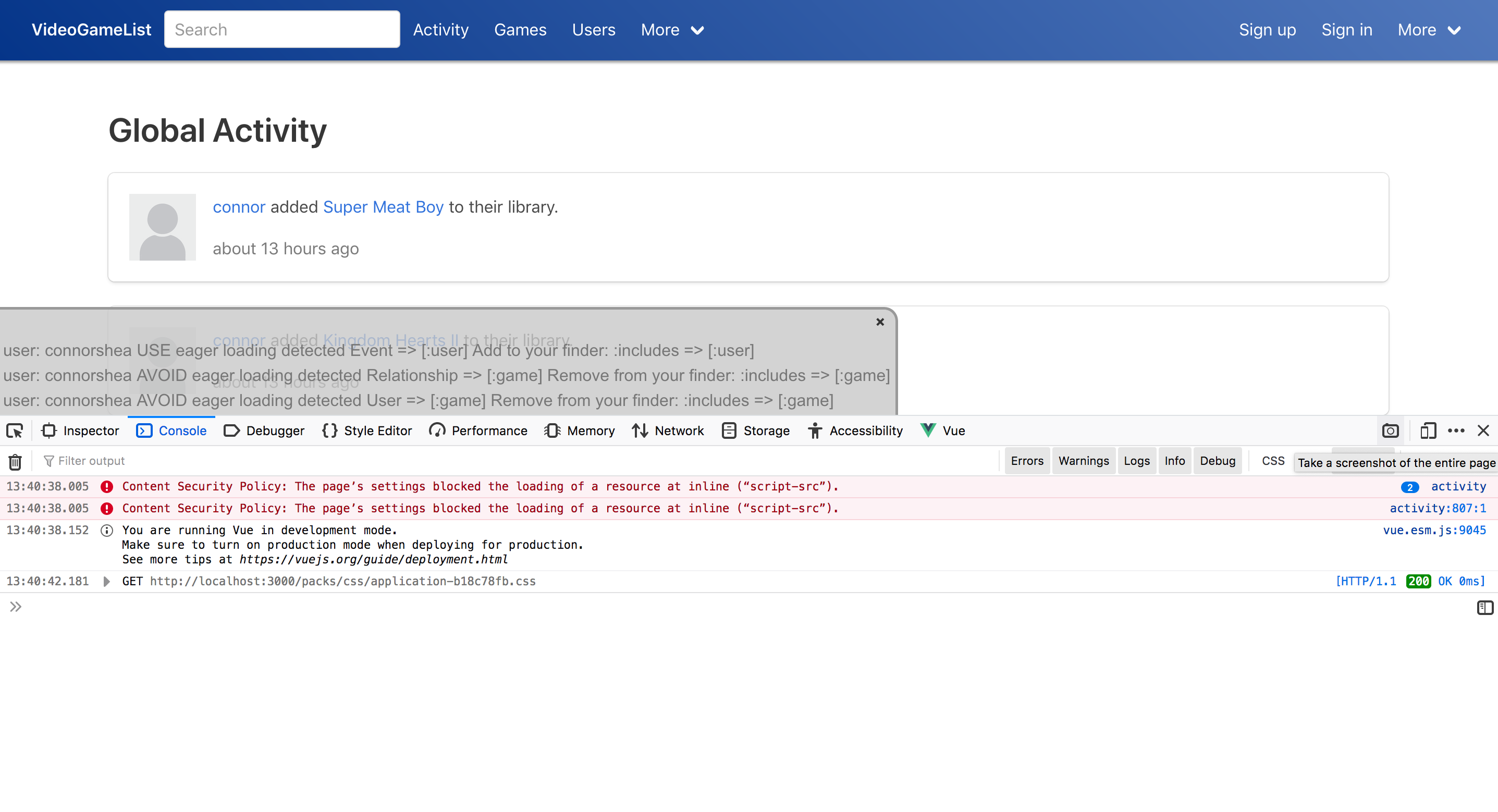Open the right More dropdown near Sign in

(1429, 30)
